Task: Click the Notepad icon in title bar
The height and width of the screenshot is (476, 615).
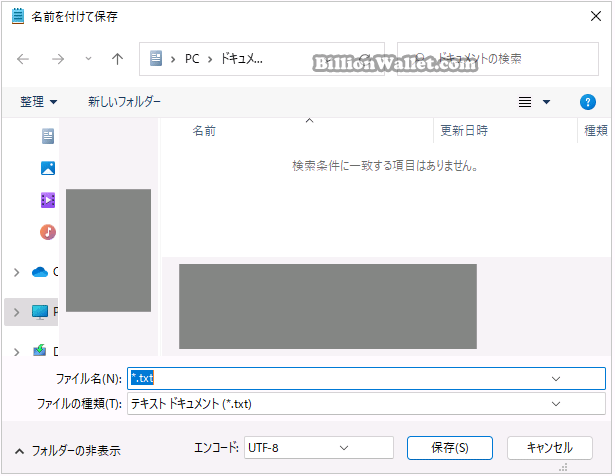Action: (x=18, y=16)
